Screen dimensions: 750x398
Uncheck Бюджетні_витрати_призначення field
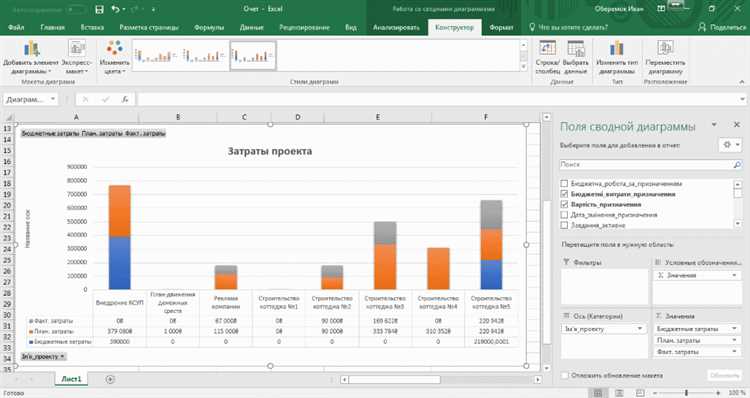pos(564,194)
